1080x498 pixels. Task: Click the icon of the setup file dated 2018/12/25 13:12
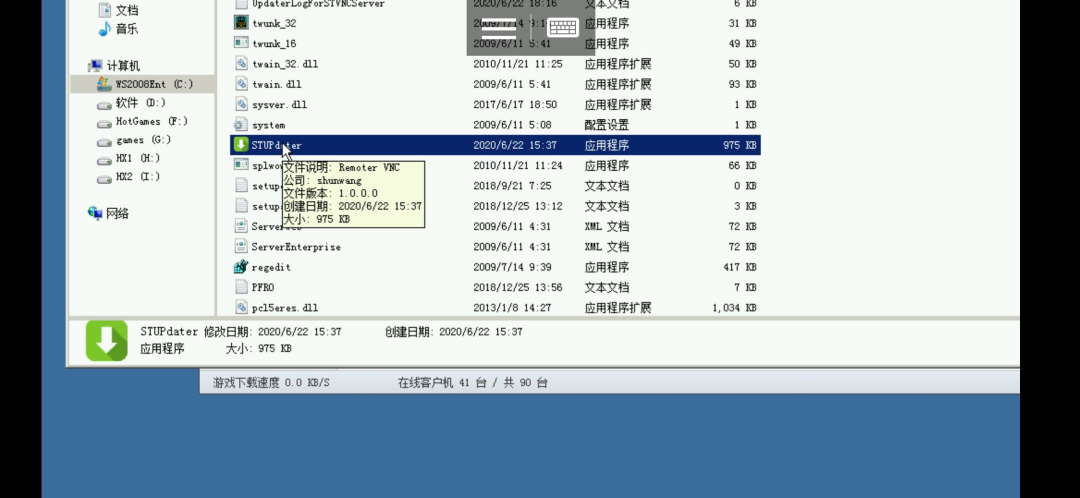(x=240, y=205)
